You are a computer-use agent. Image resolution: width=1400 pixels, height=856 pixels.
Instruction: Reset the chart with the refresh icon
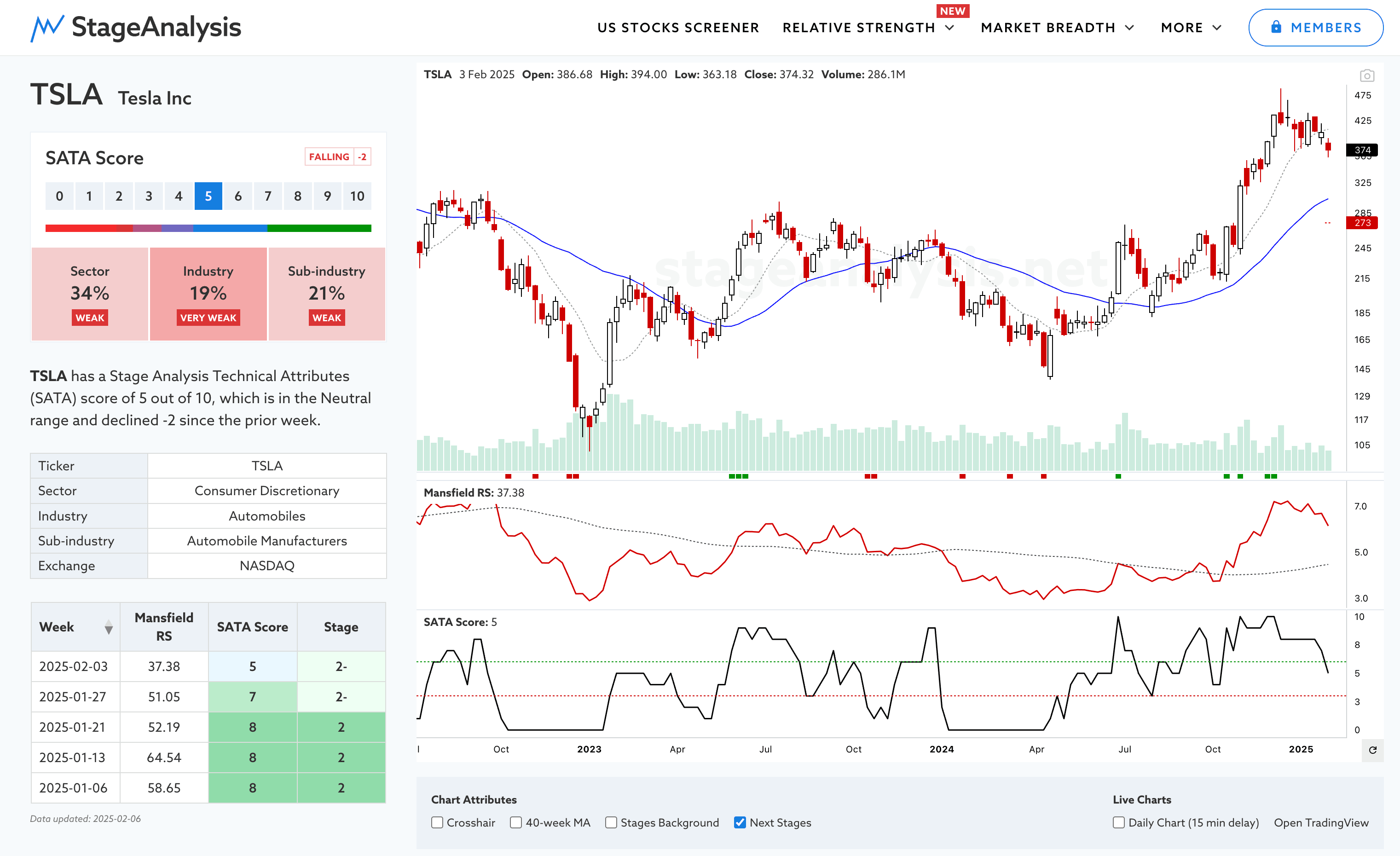(1373, 750)
